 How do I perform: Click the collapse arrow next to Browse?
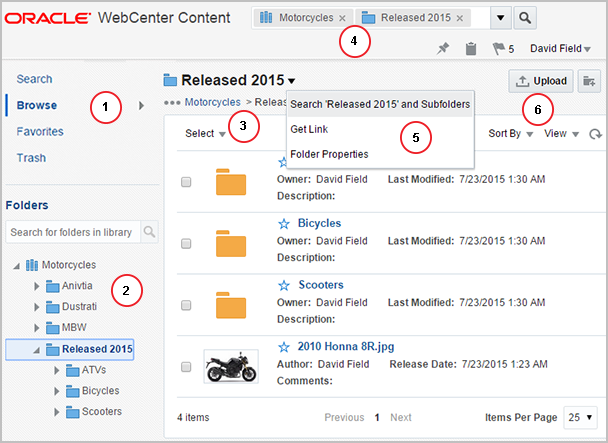tap(142, 106)
